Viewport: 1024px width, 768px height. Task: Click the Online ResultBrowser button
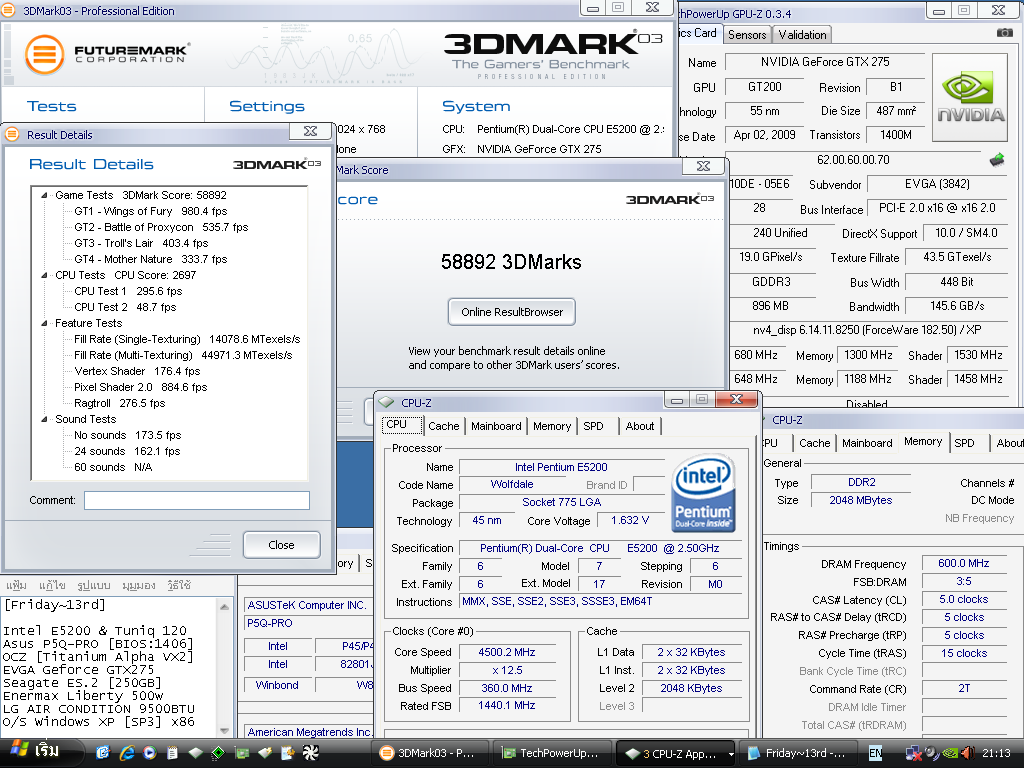(x=512, y=312)
